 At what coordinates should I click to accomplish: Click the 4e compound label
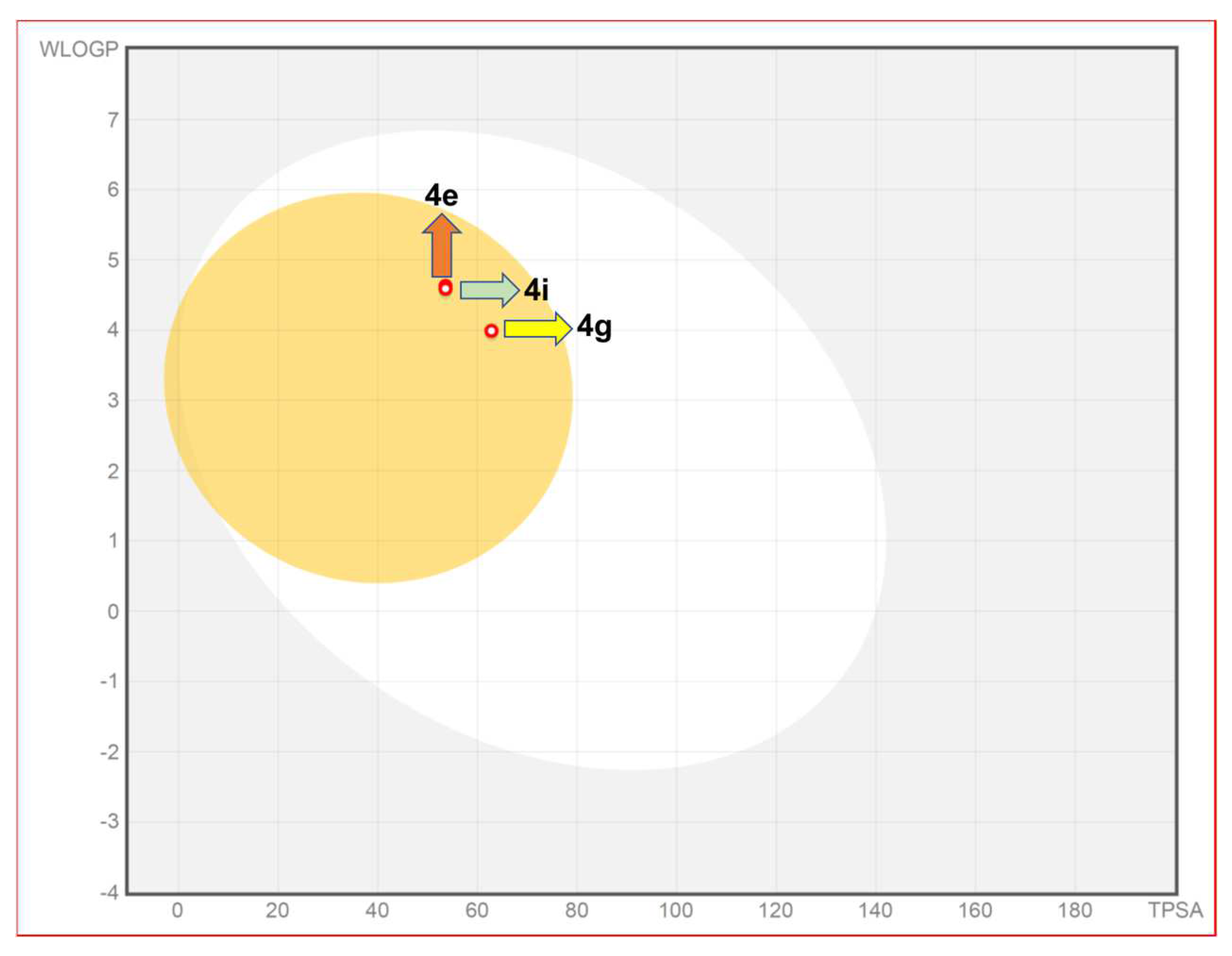click(441, 196)
